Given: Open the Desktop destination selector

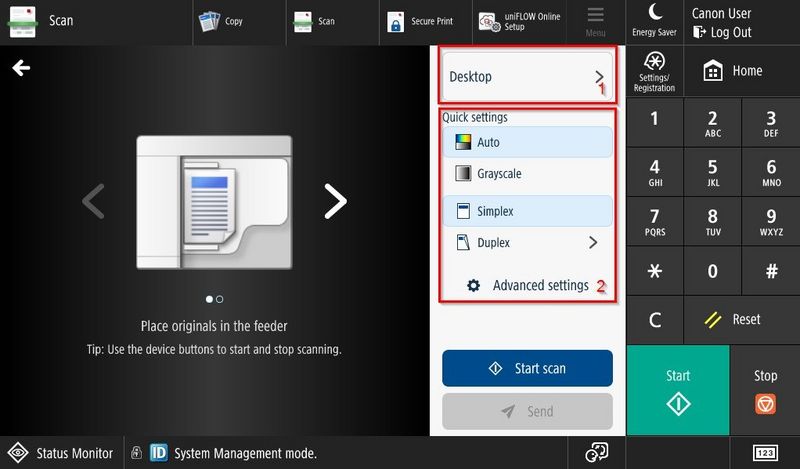Looking at the screenshot, I should [x=528, y=76].
